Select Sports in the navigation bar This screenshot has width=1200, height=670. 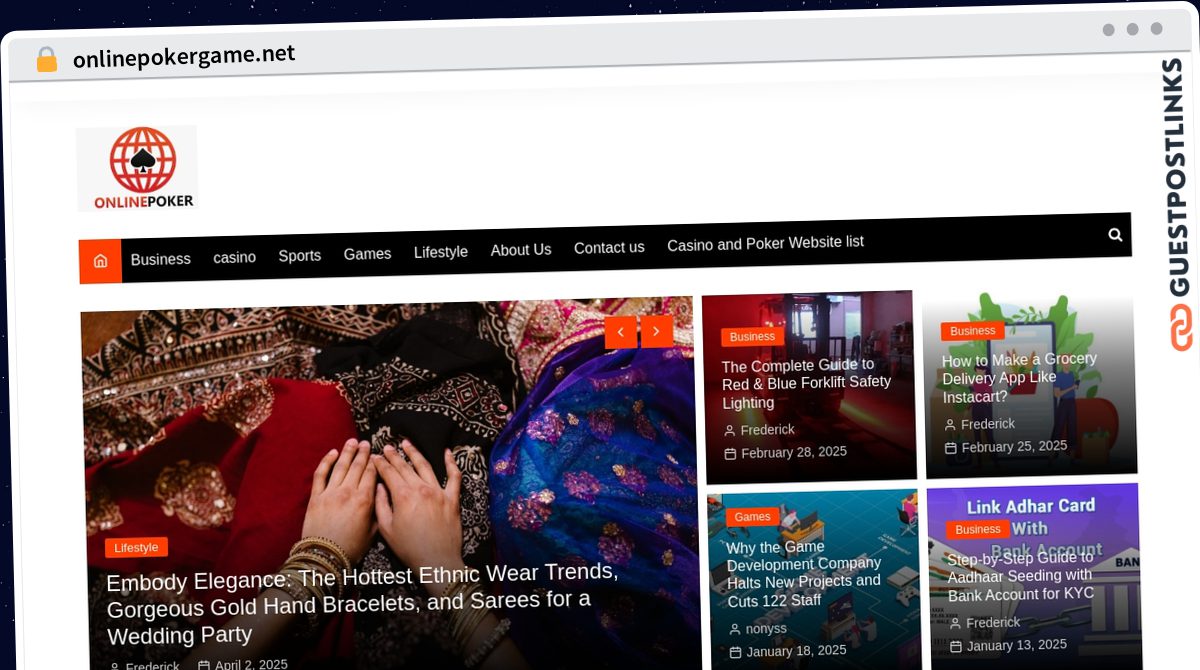click(x=300, y=255)
